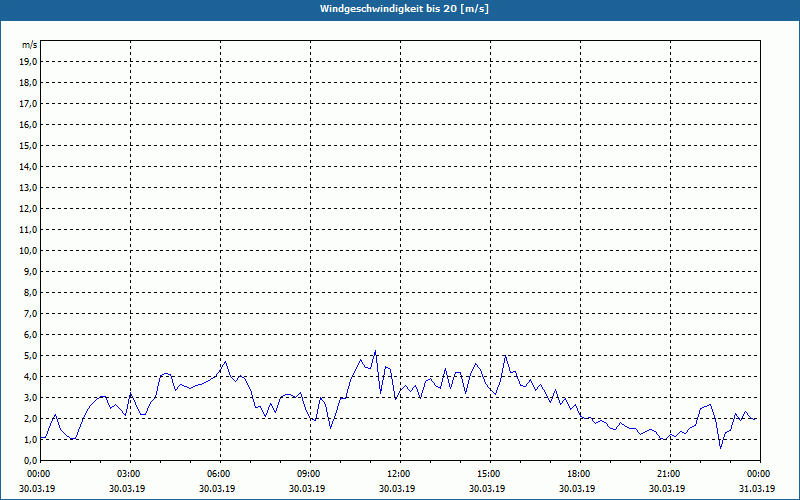
Task: Select the 15,0 y-axis label
Action: (x=28, y=145)
